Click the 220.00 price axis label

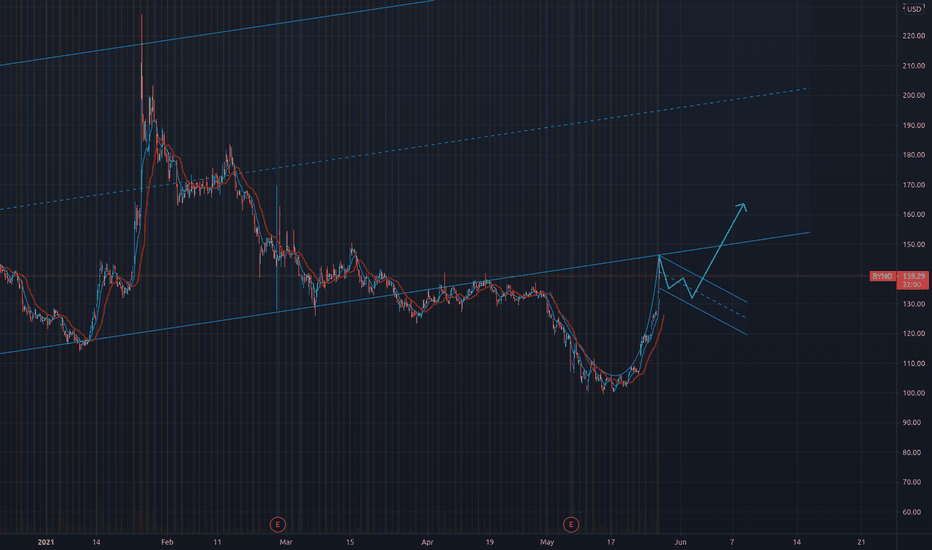click(x=914, y=36)
